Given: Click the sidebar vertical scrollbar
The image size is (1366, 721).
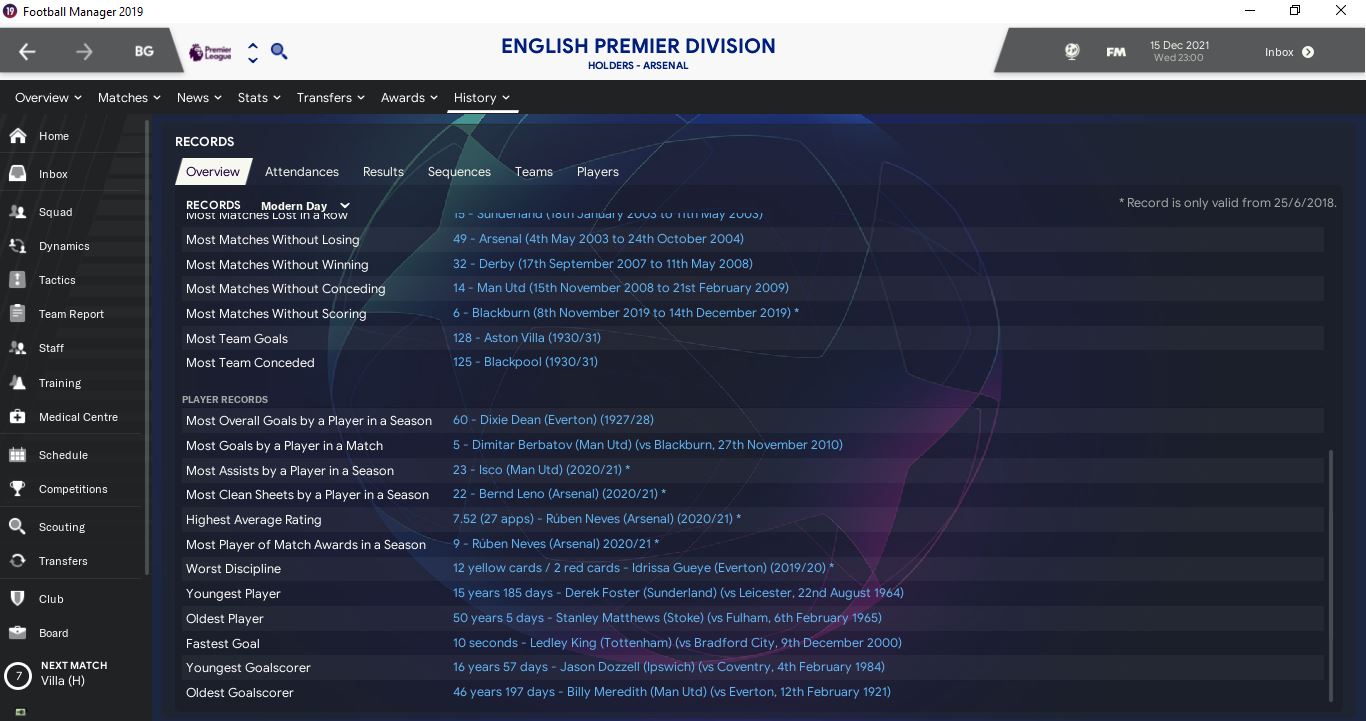Looking at the screenshot, I should 147,349.
